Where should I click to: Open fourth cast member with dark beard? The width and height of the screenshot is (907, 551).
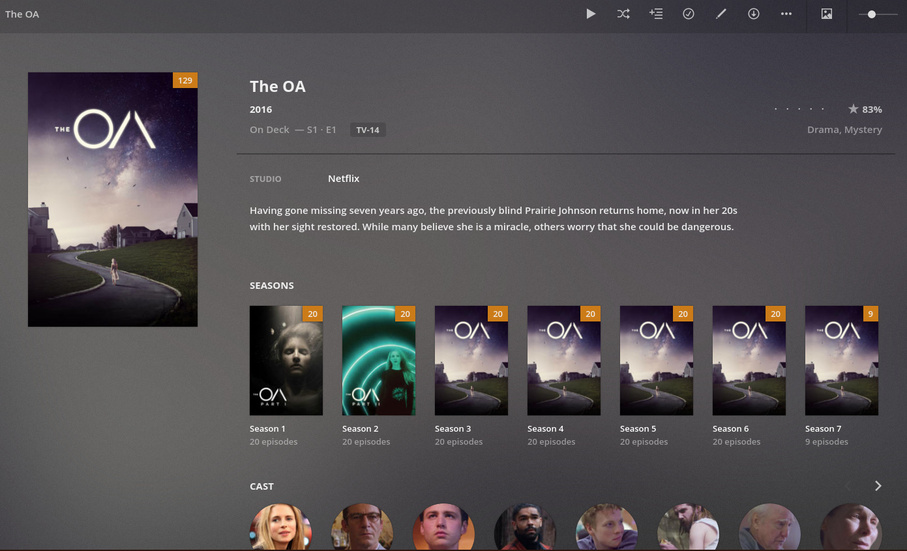pyautogui.click(x=525, y=527)
